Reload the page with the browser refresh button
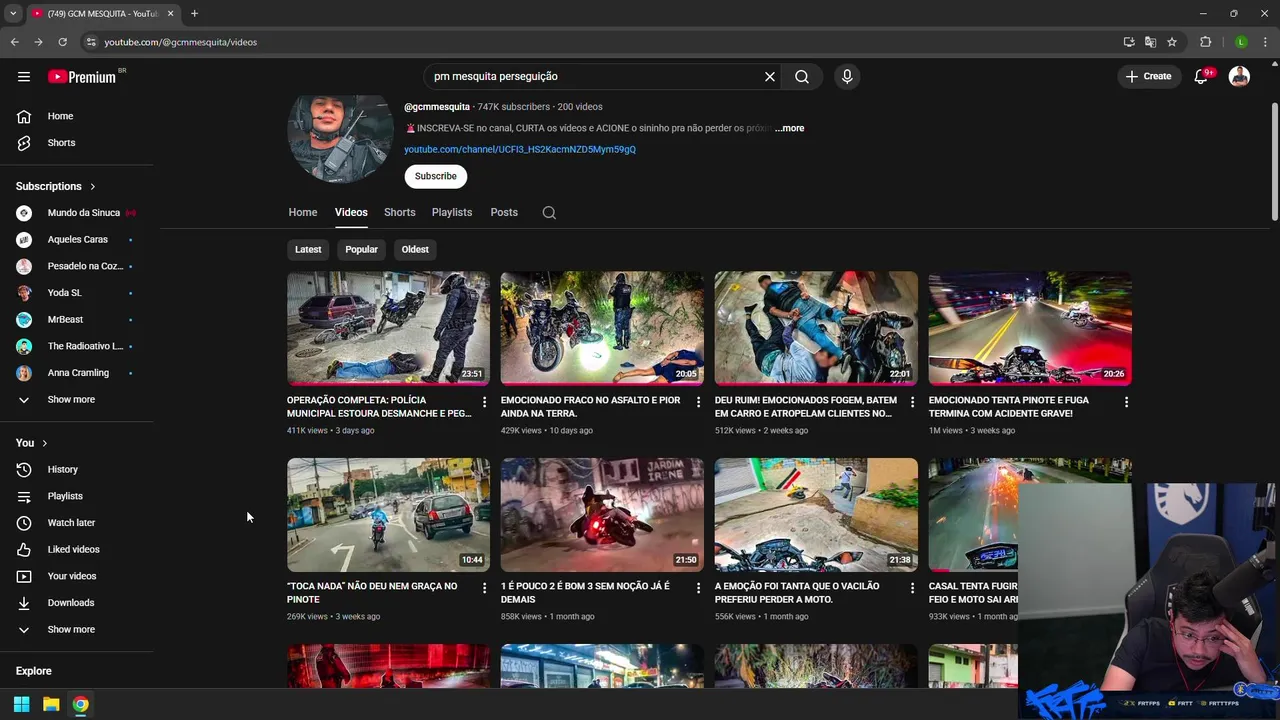1280x720 pixels. 62,42
